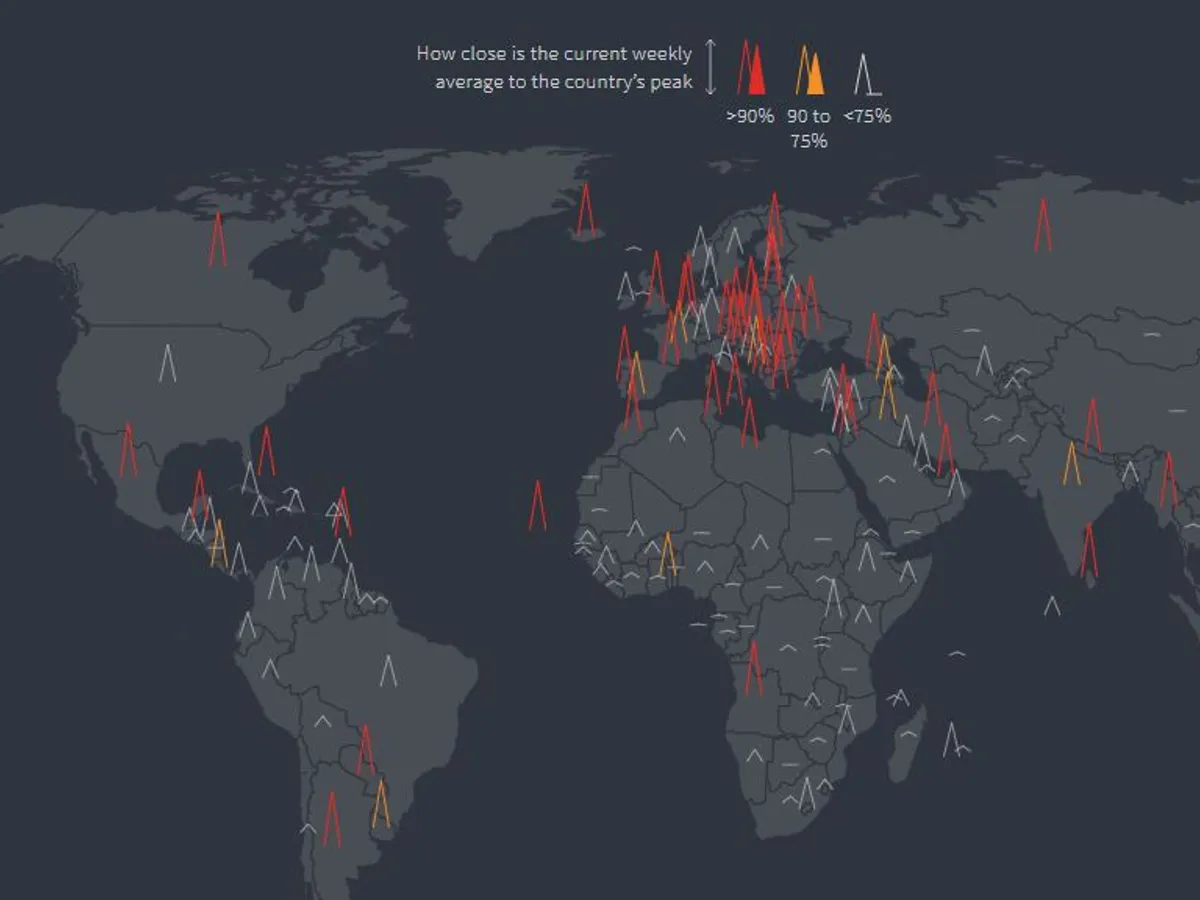
Task: Select the red spike over Iceland
Action: (x=586, y=210)
